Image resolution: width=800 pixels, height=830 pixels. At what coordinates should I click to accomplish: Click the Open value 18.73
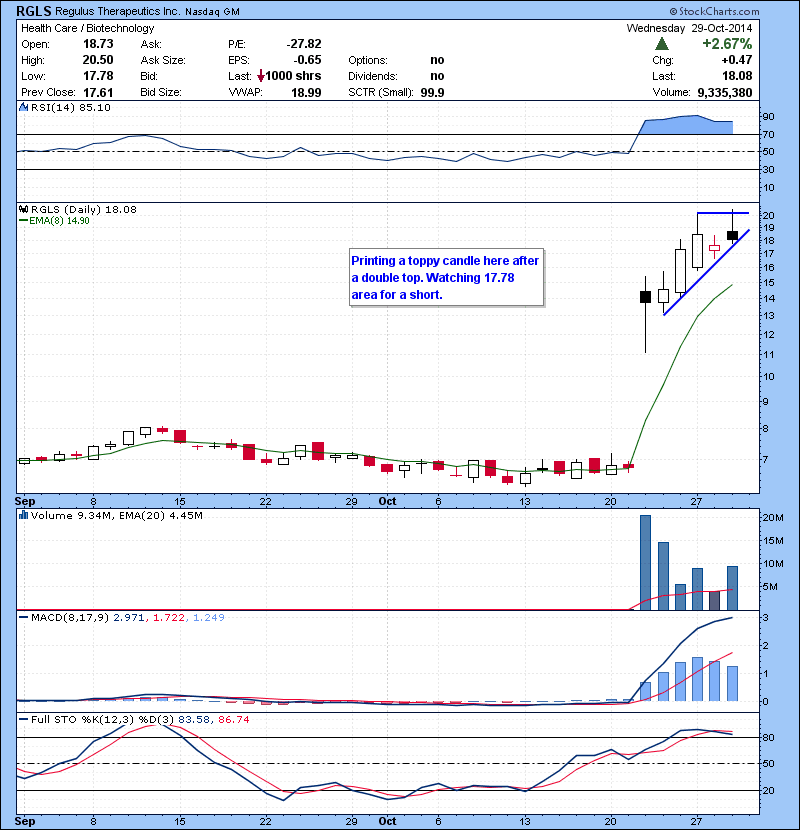point(98,44)
